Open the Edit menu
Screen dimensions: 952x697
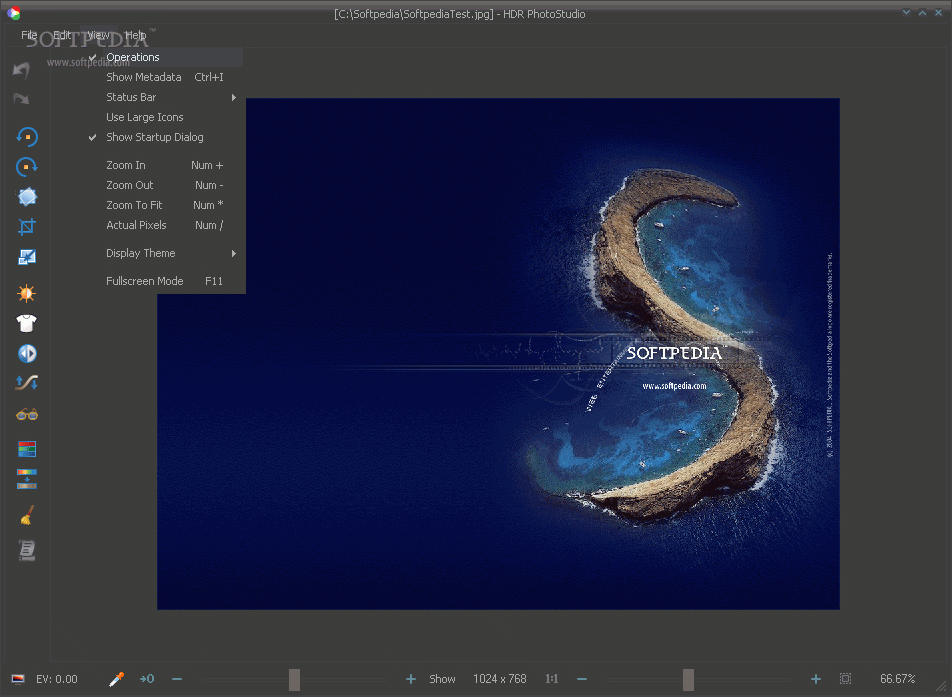(x=62, y=35)
